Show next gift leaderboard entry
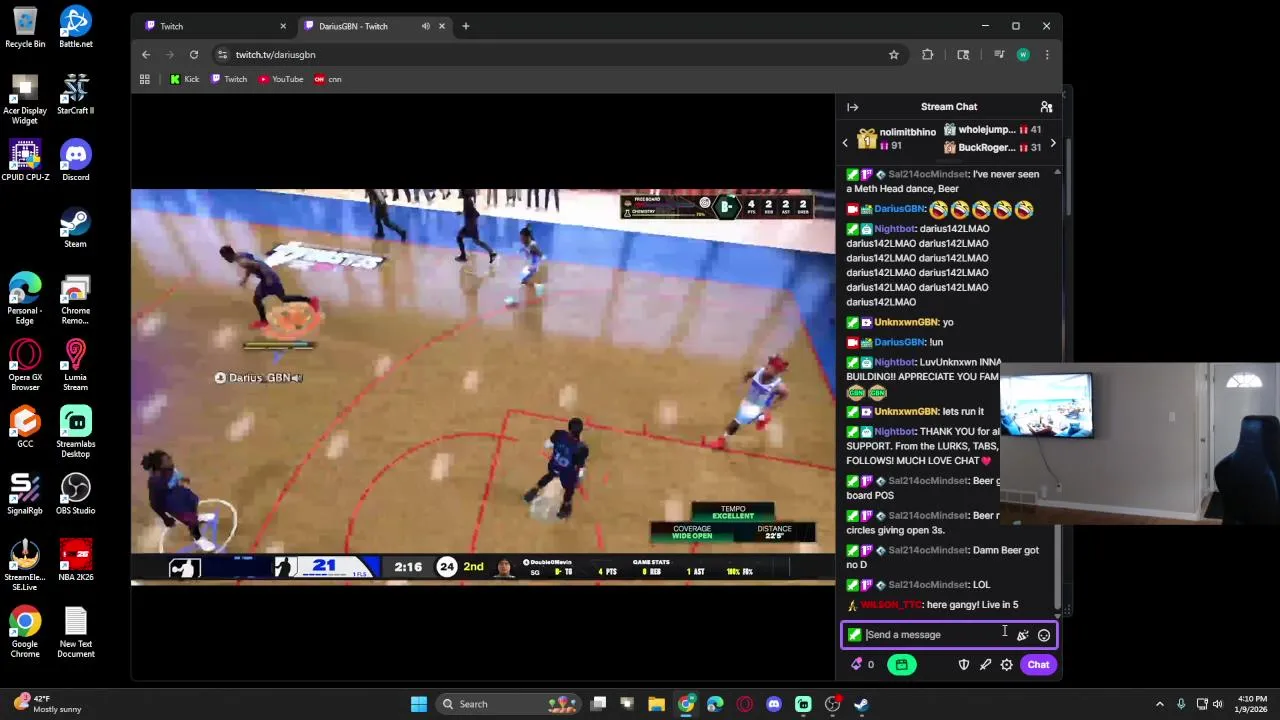The height and width of the screenshot is (720, 1280). 1052,143
